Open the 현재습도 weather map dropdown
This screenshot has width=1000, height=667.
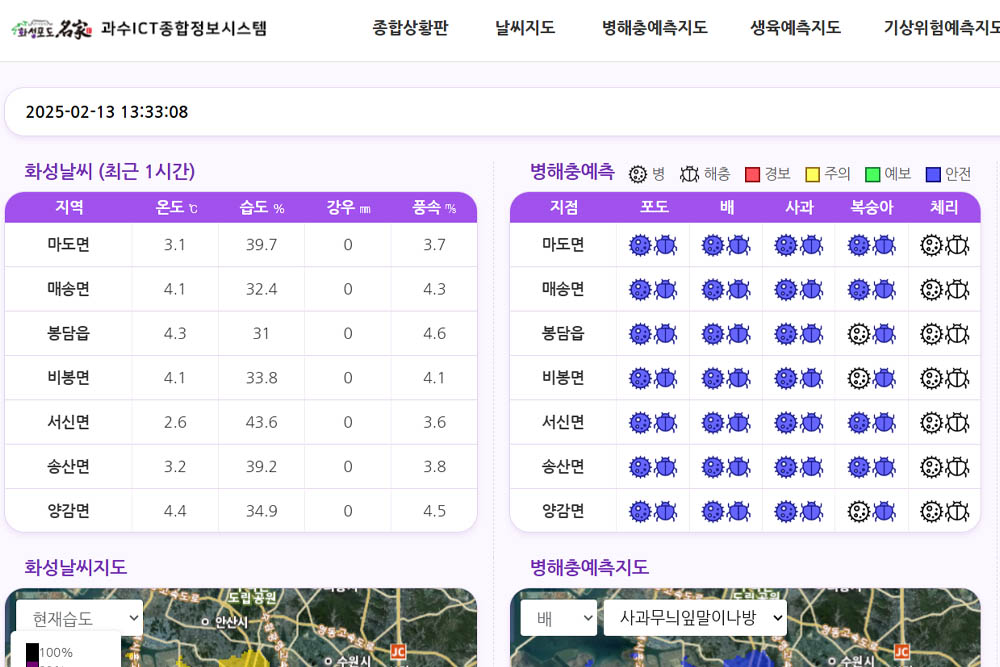coord(79,619)
